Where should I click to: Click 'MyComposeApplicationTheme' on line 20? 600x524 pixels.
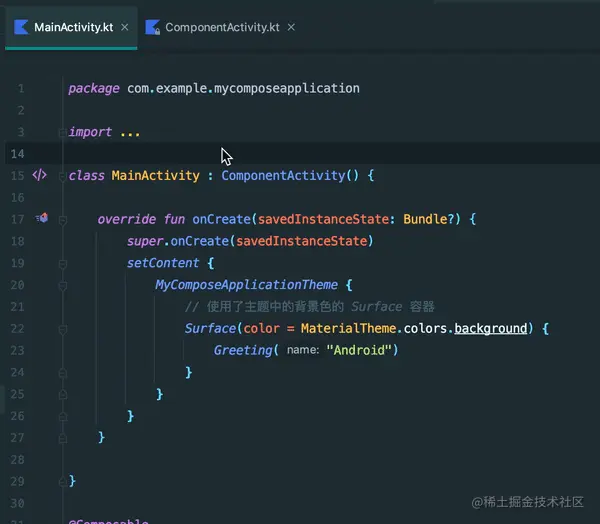tap(246, 285)
